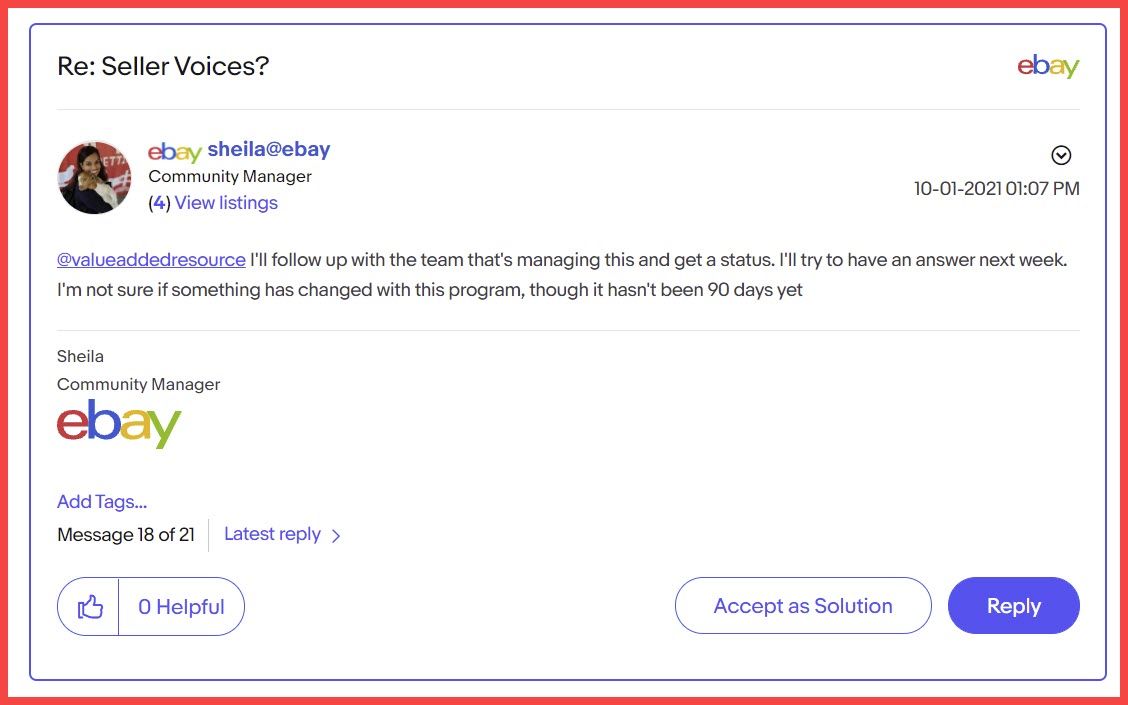Open the @valueaddedresource mention link
1128x705 pixels.
pyautogui.click(x=151, y=260)
